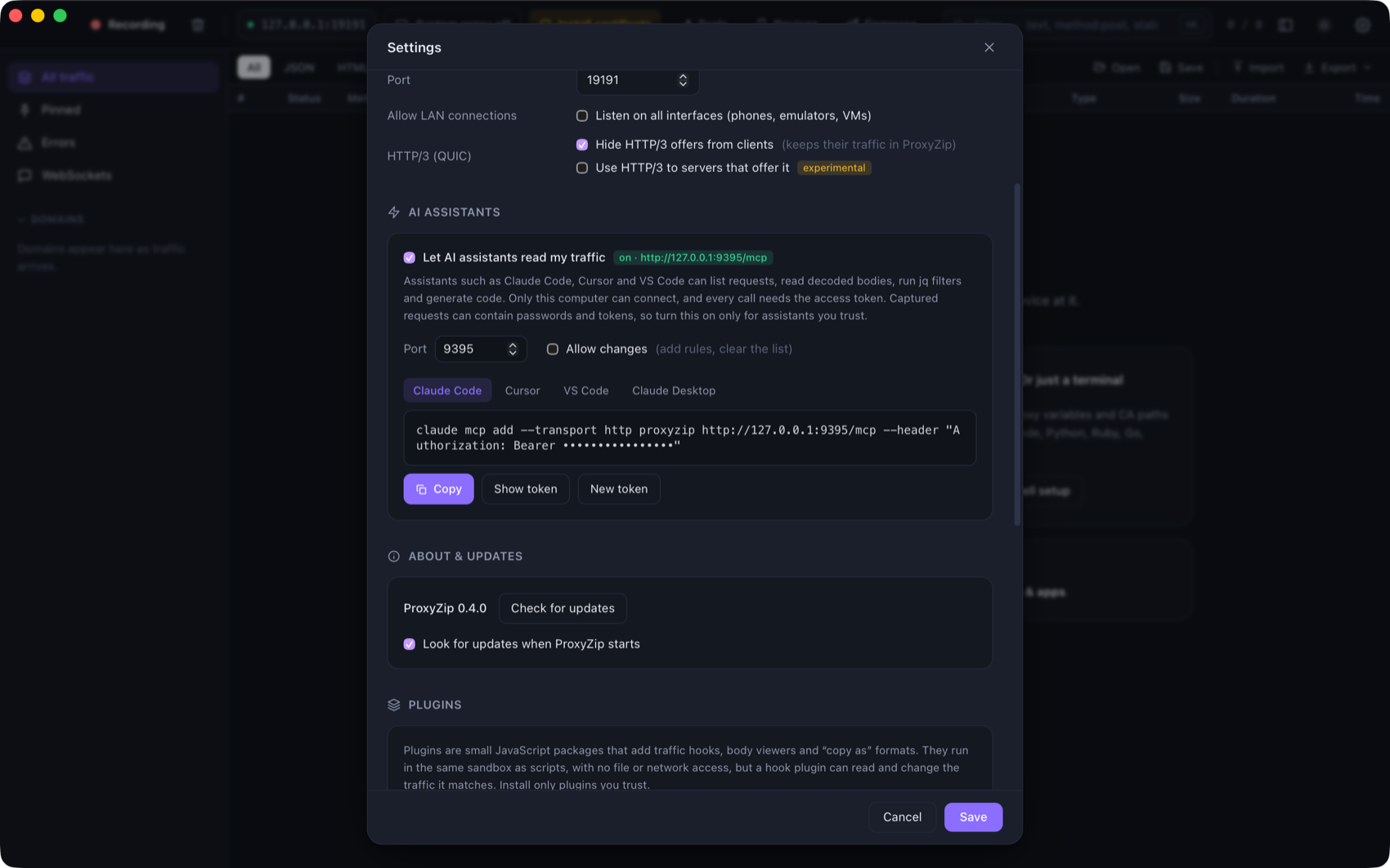Adjust the AI port 9395 stepper arrows

pos(513,349)
